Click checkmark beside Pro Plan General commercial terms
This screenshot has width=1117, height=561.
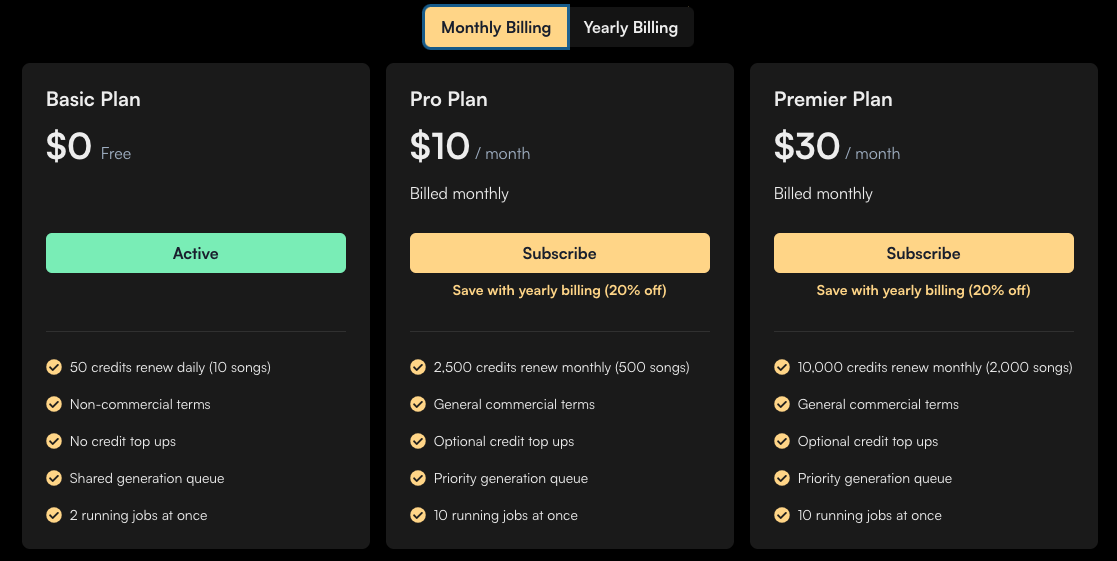click(418, 404)
